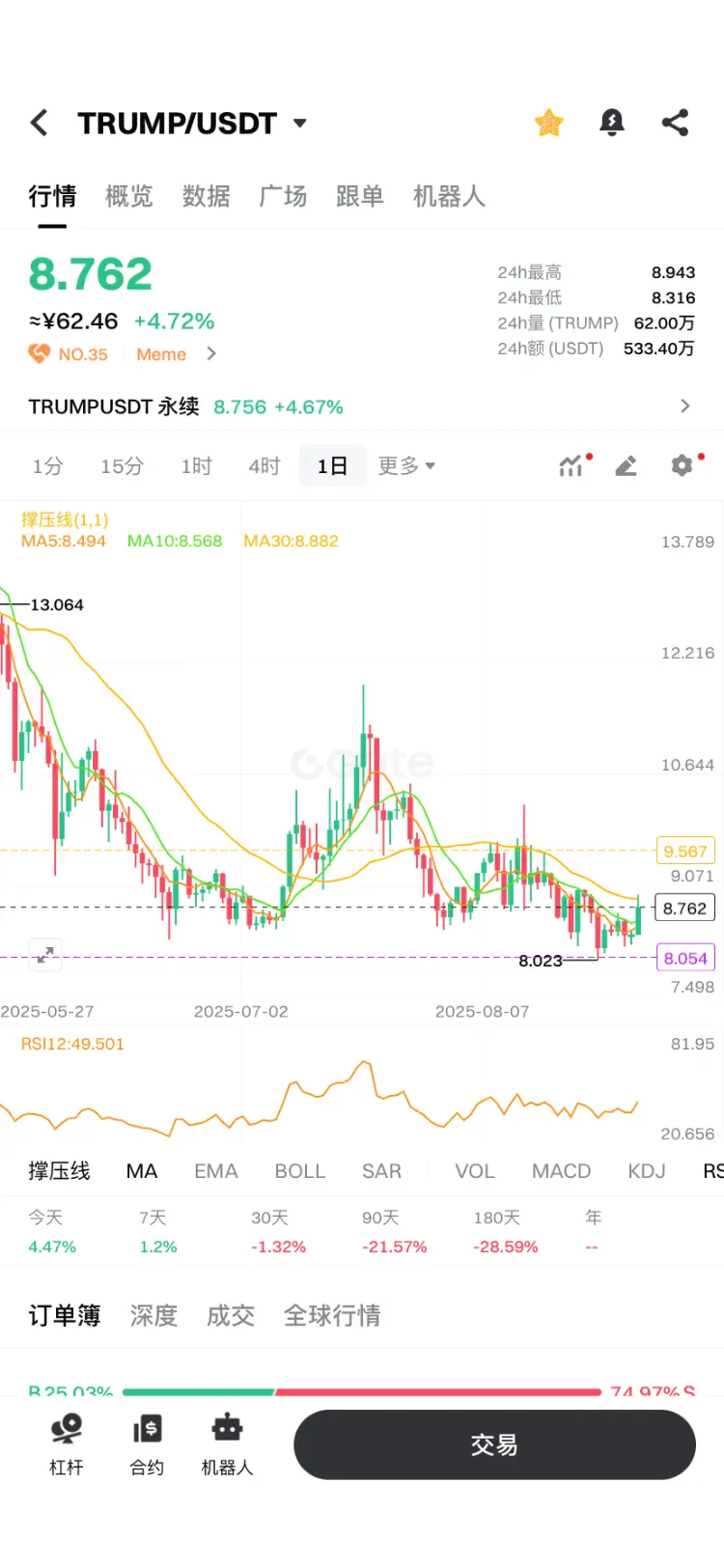Viewport: 724px width, 1568px height.
Task: Open chart settings gear icon
Action: pyautogui.click(x=683, y=465)
